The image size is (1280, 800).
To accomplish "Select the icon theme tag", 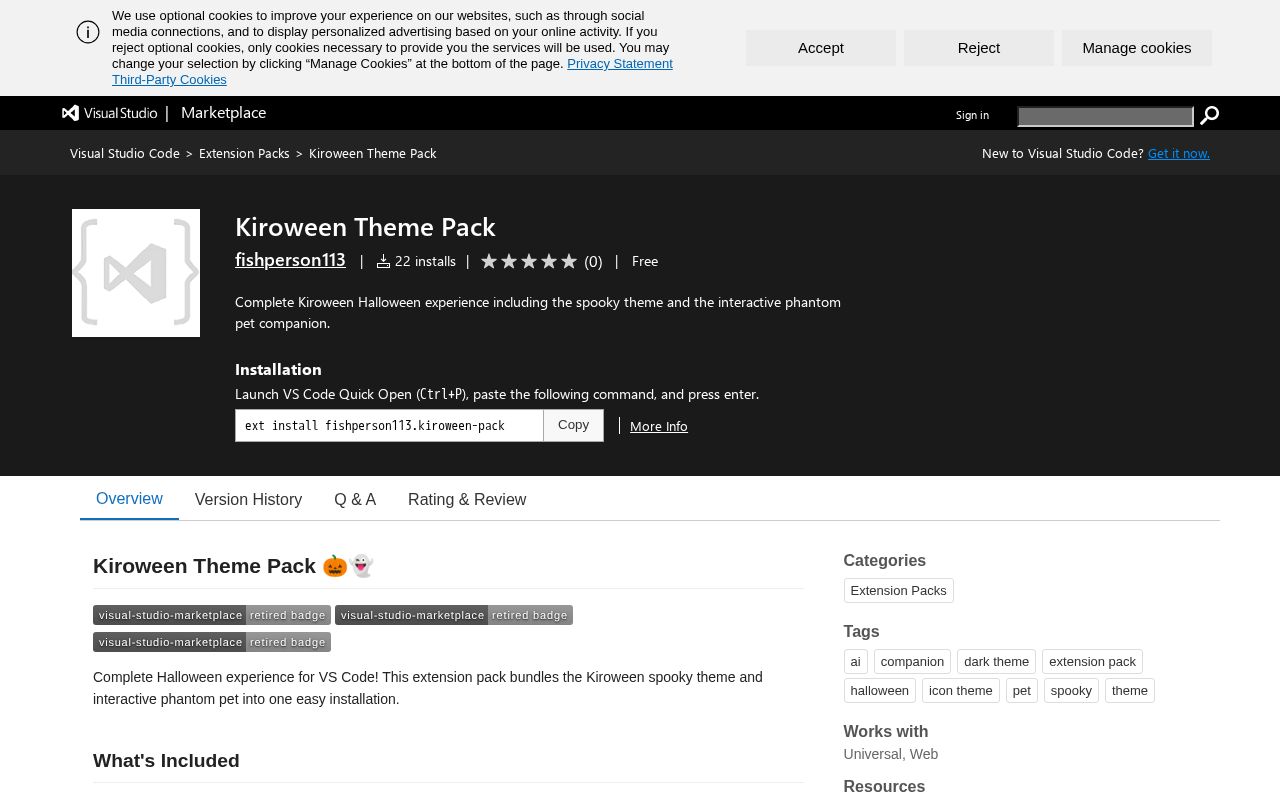I will (x=961, y=691).
